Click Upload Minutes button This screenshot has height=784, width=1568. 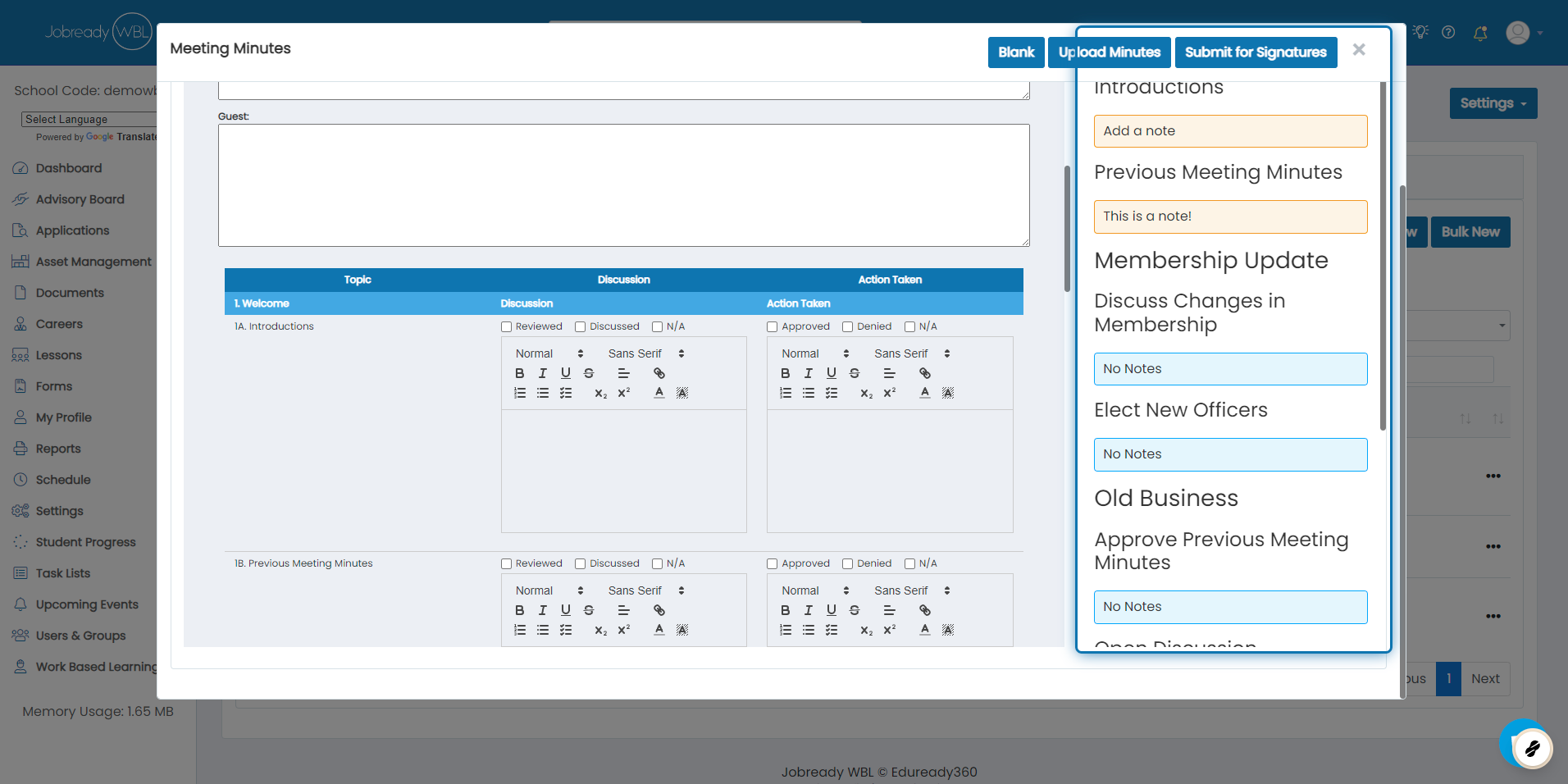click(x=1109, y=52)
